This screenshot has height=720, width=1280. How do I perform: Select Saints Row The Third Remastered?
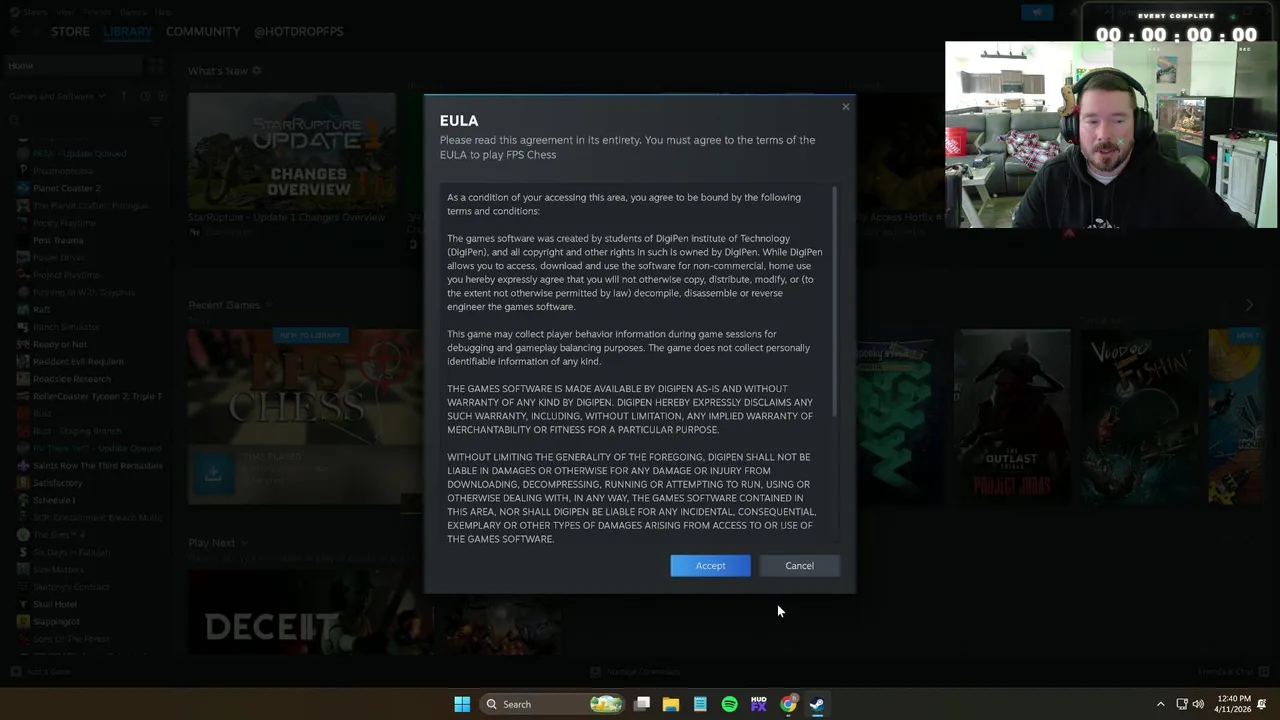pyautogui.click(x=97, y=466)
